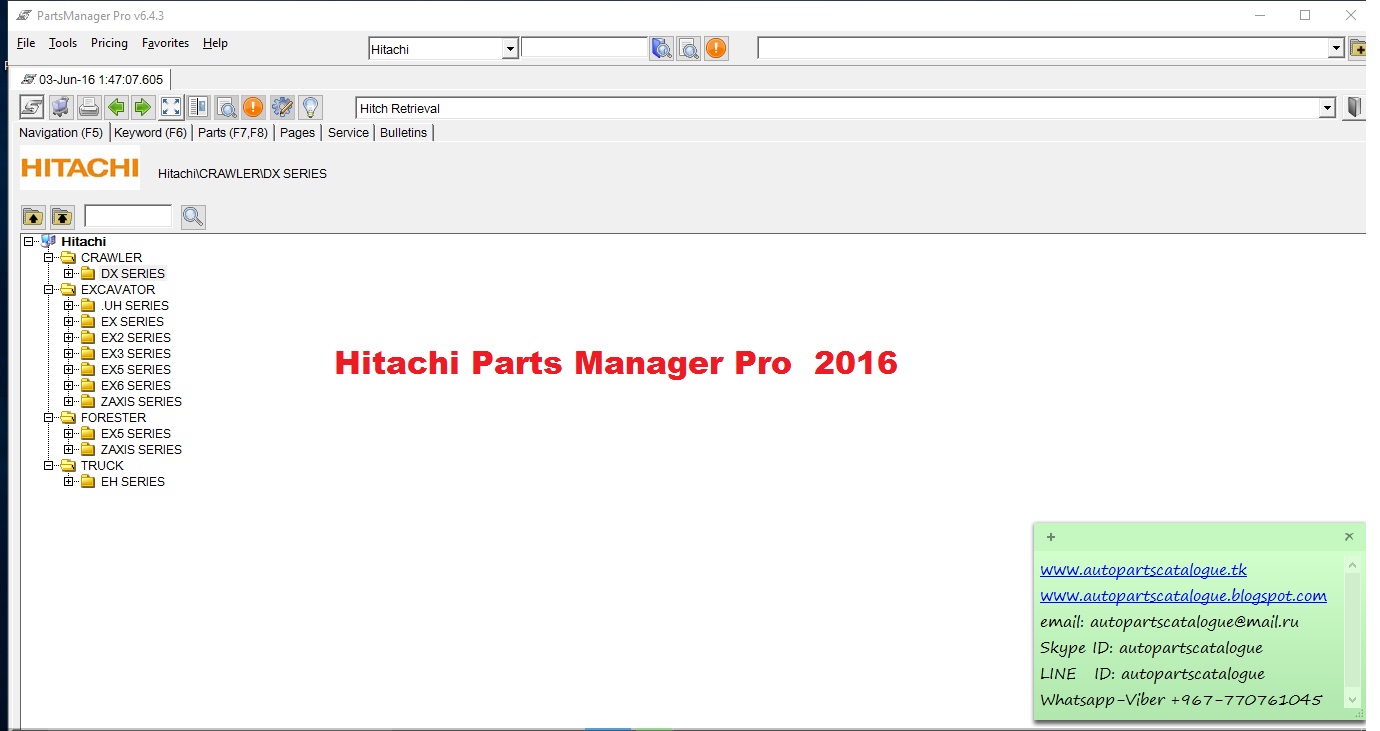The image size is (1380, 731).
Task: Expand the .UH SERIES node
Action: pyautogui.click(x=68, y=305)
